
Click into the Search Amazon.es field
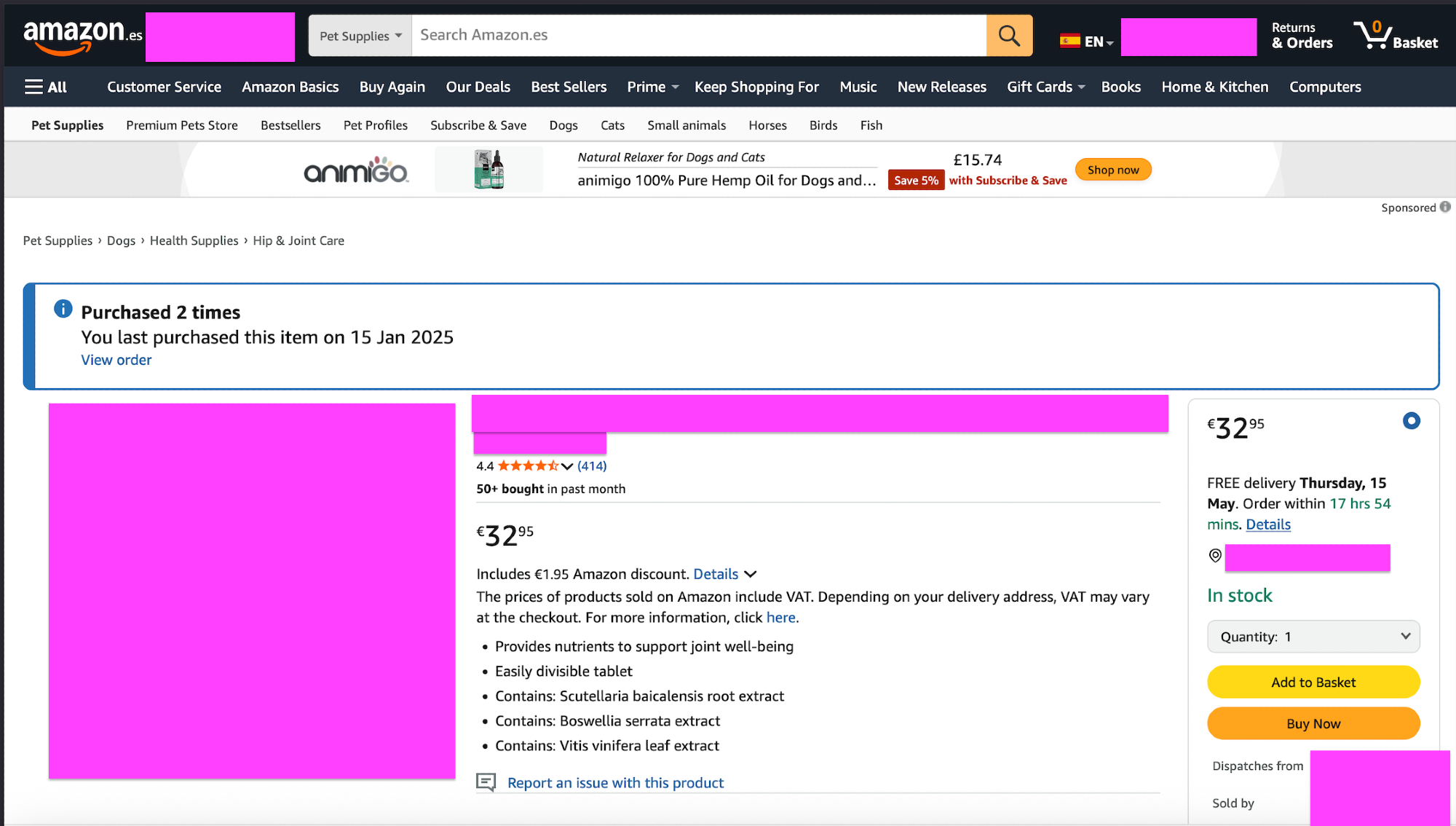(x=698, y=35)
